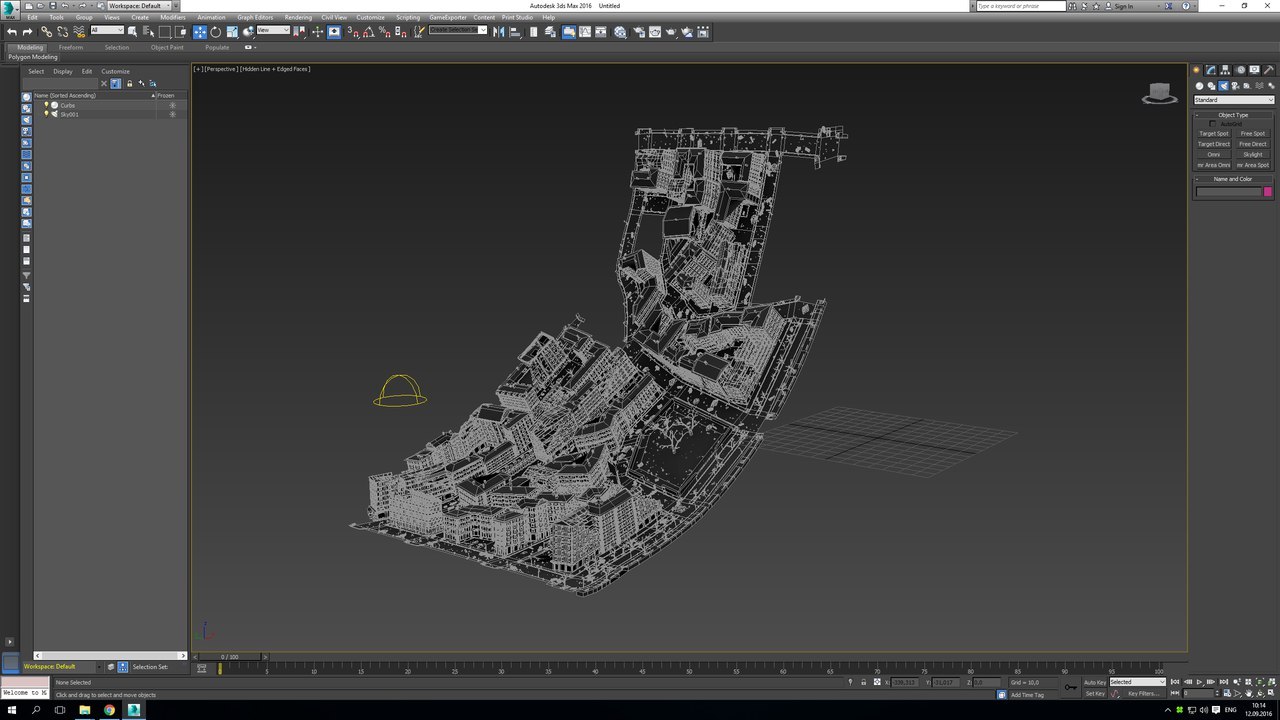Select the Geometry category sphere icon

[x=1199, y=86]
